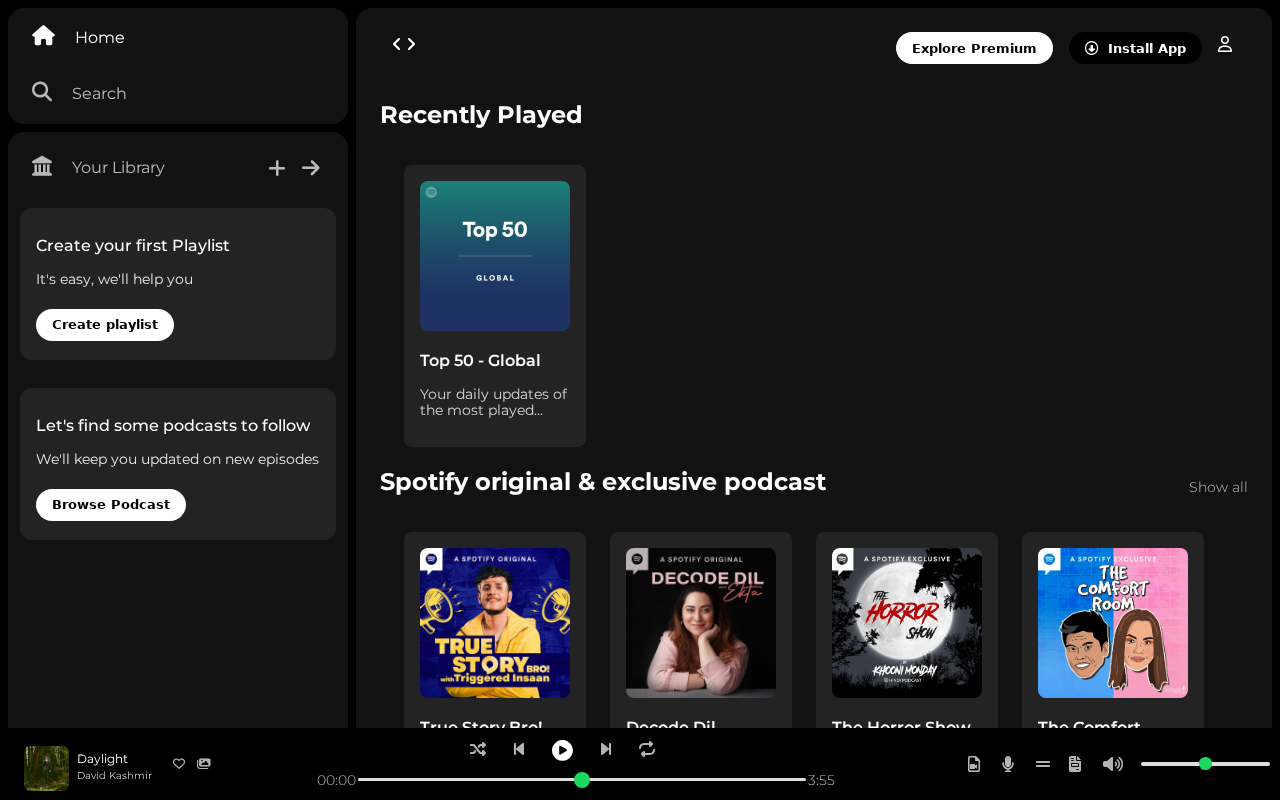Click the "Recently Played" heading

coord(481,115)
